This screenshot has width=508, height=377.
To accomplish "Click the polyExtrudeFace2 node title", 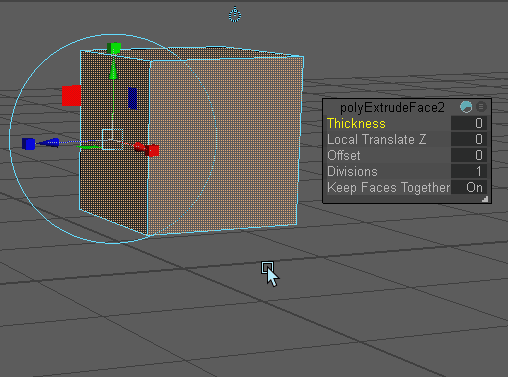I will (x=392, y=108).
